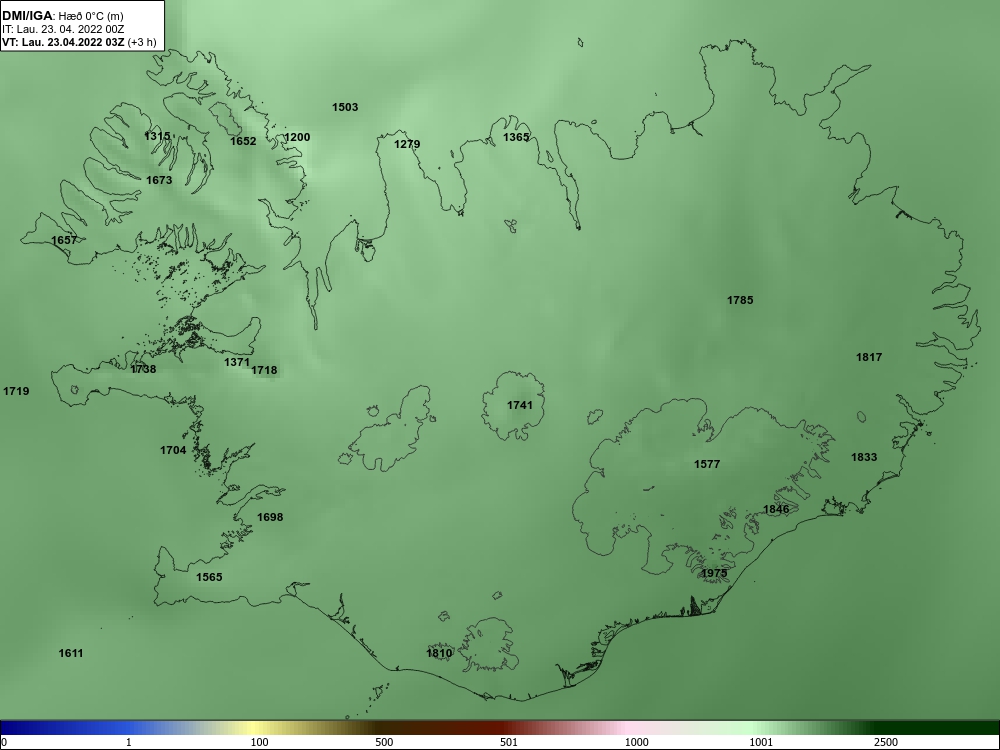Click the 1673 height label
The width and height of the screenshot is (1000, 750).
(x=159, y=180)
